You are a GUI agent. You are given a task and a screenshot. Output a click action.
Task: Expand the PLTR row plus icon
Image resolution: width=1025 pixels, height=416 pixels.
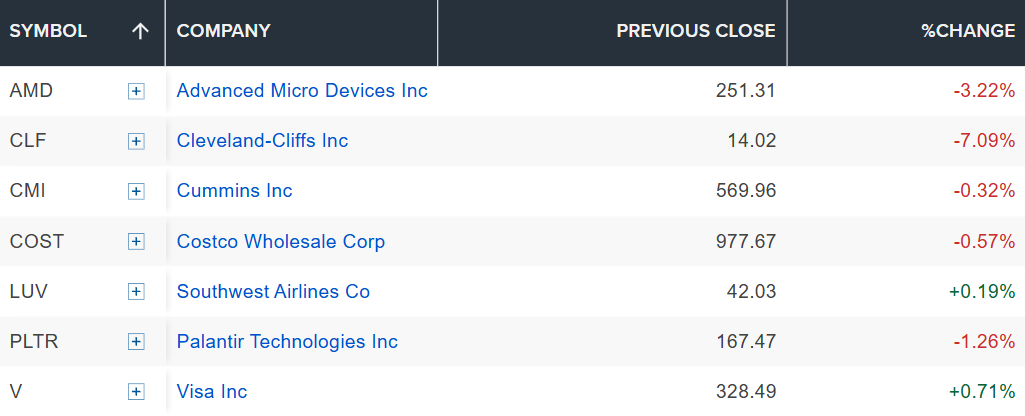coord(136,341)
